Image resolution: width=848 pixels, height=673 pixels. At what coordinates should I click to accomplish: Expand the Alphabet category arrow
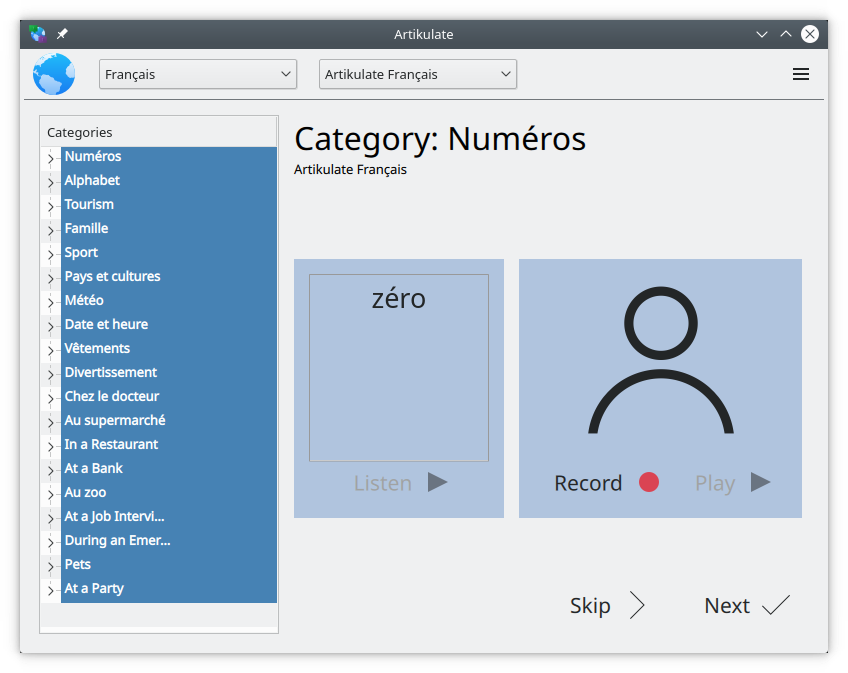click(x=50, y=182)
